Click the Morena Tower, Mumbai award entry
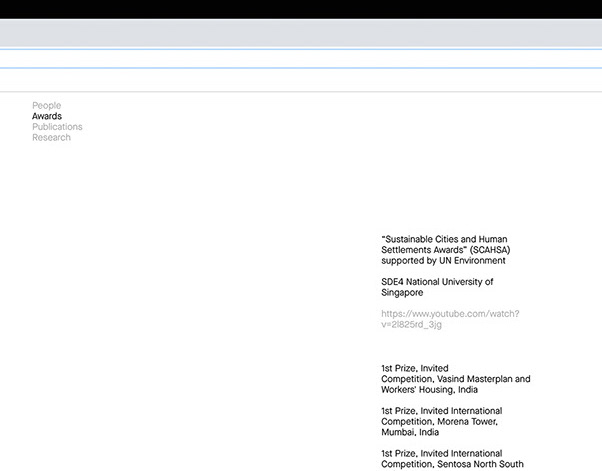 pos(442,421)
